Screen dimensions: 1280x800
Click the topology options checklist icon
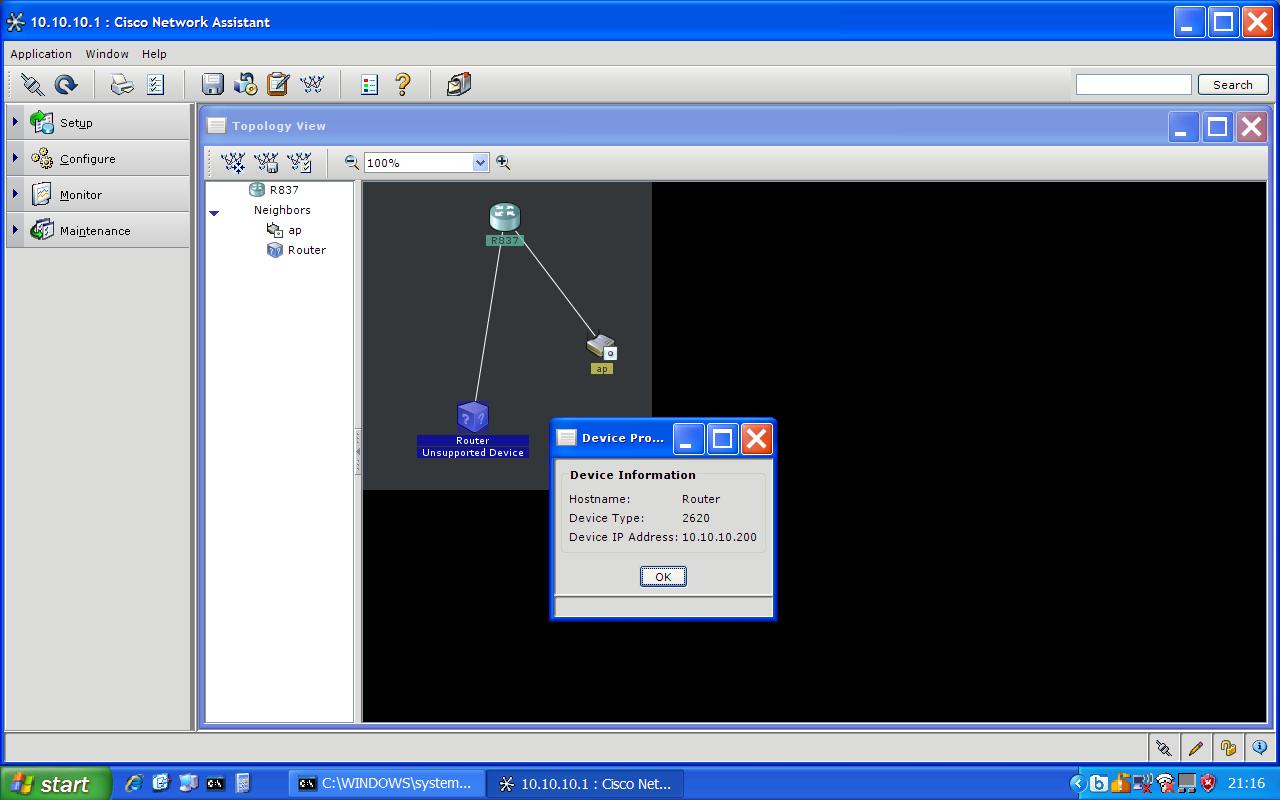pos(300,162)
